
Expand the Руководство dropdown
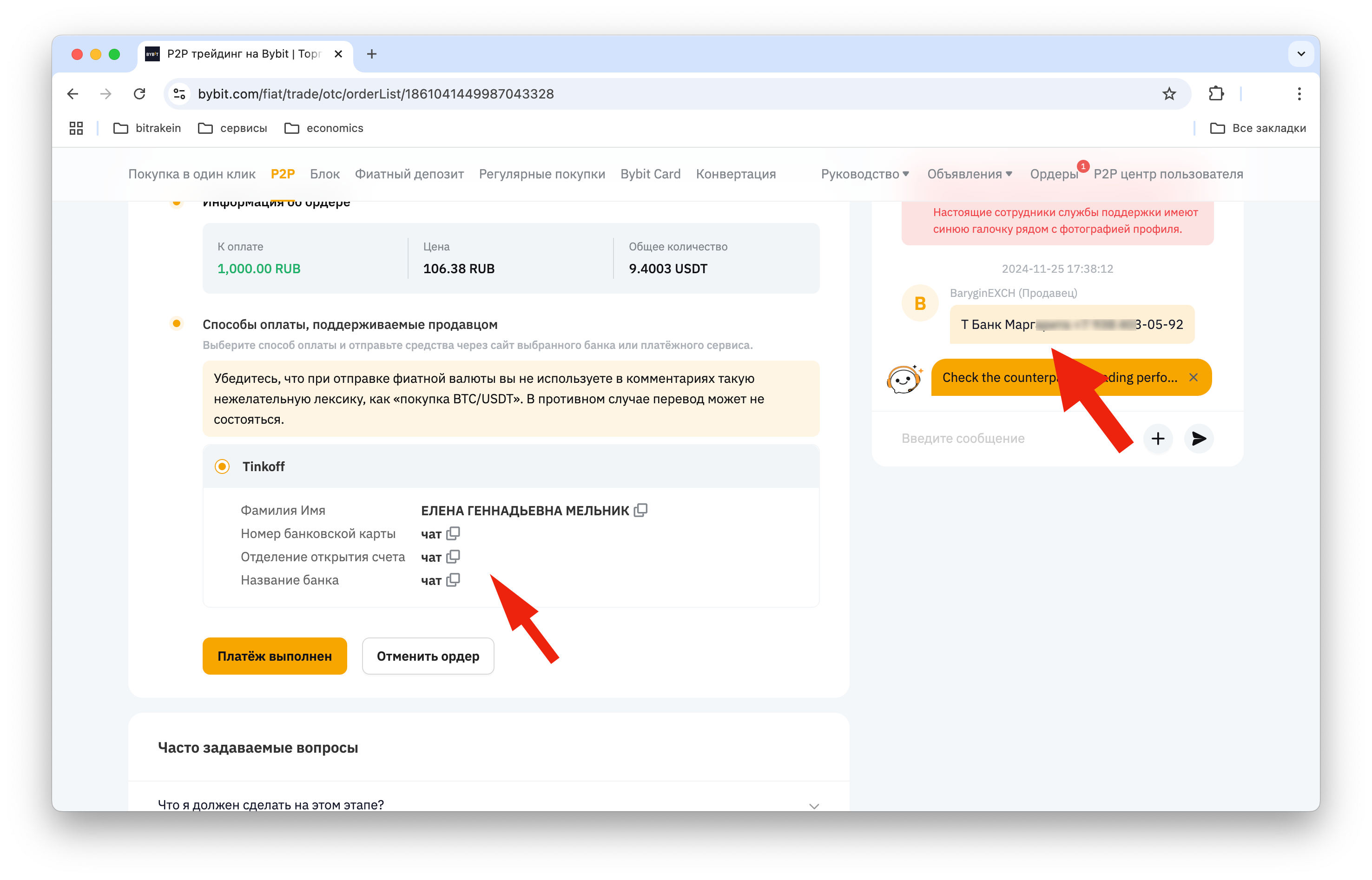(864, 174)
